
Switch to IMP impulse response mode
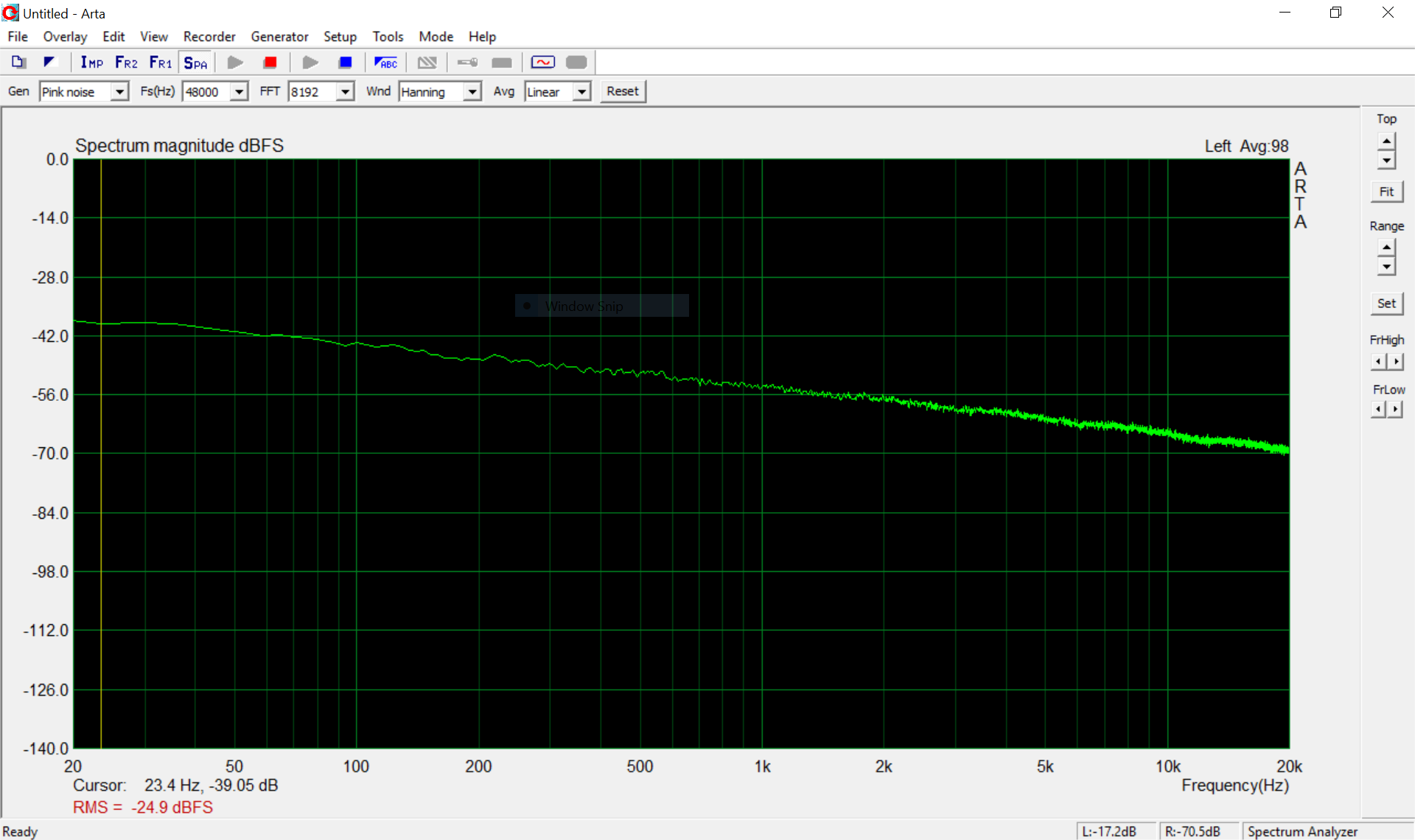point(91,63)
